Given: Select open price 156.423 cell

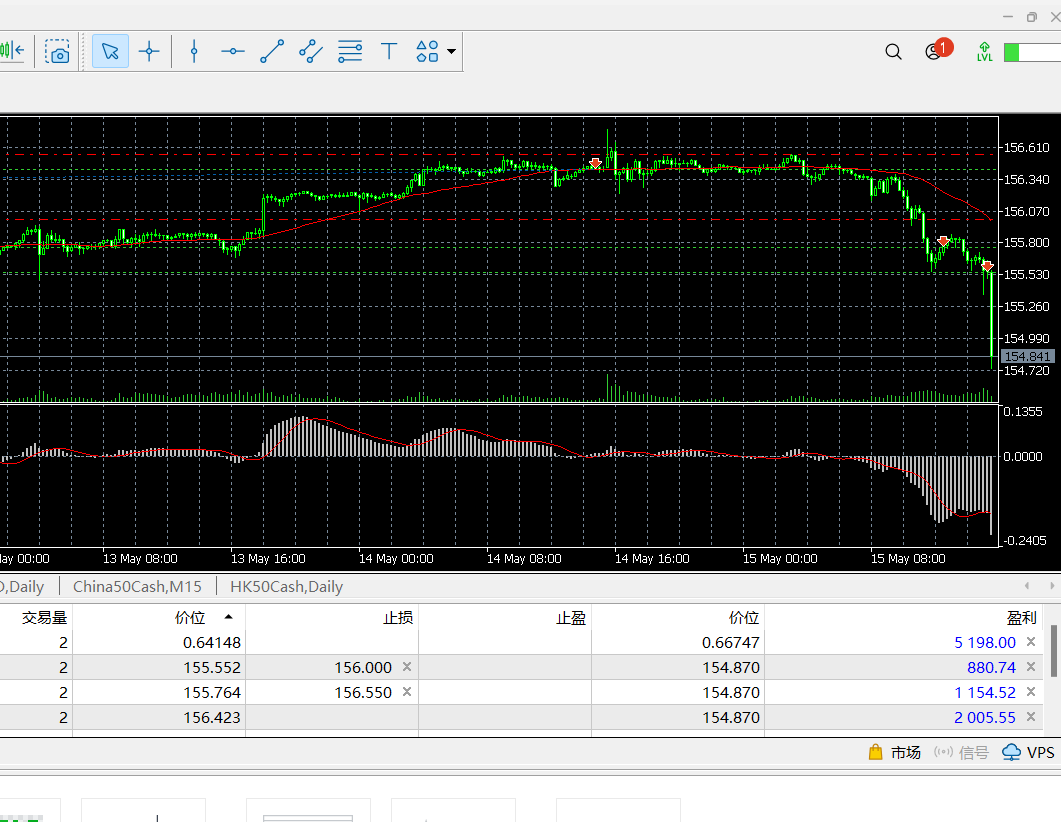Looking at the screenshot, I should point(212,718).
